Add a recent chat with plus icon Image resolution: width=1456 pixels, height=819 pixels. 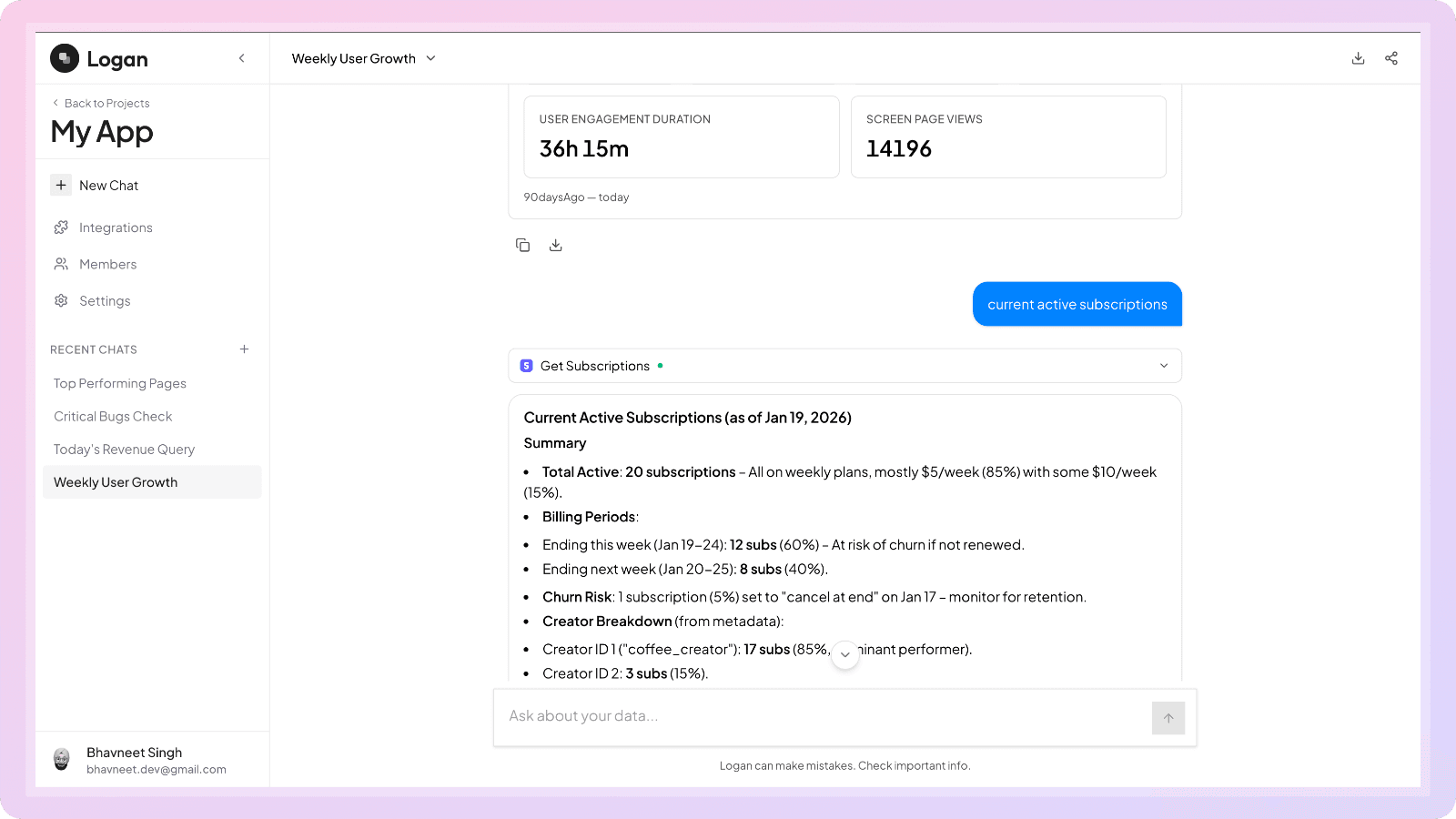[x=244, y=349]
